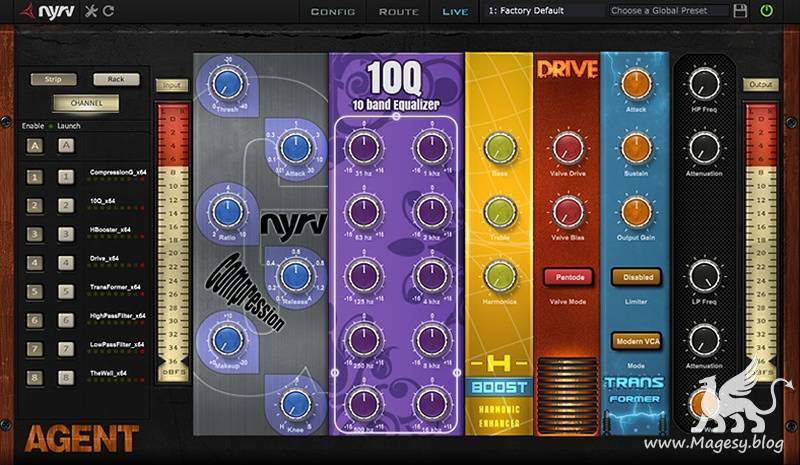Image resolution: width=800 pixels, height=465 pixels.
Task: Click the Compression Release knob
Action: click(x=294, y=276)
